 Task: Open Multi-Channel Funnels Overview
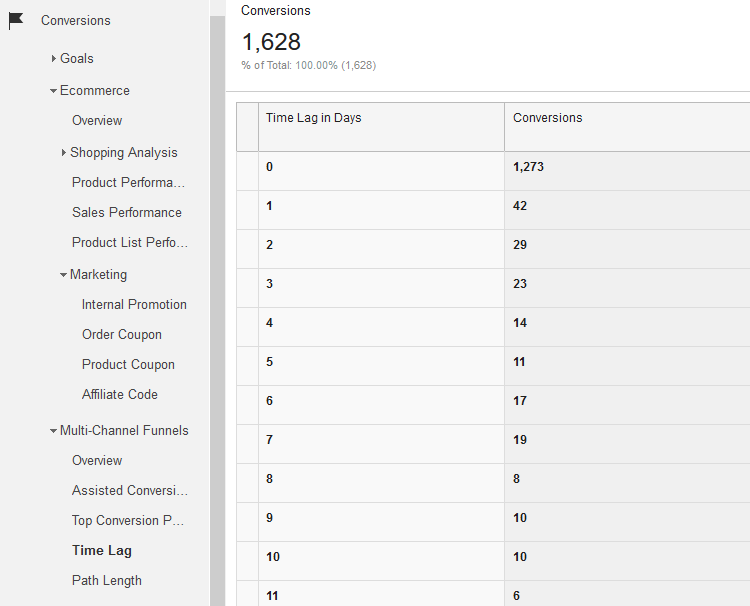pos(97,461)
